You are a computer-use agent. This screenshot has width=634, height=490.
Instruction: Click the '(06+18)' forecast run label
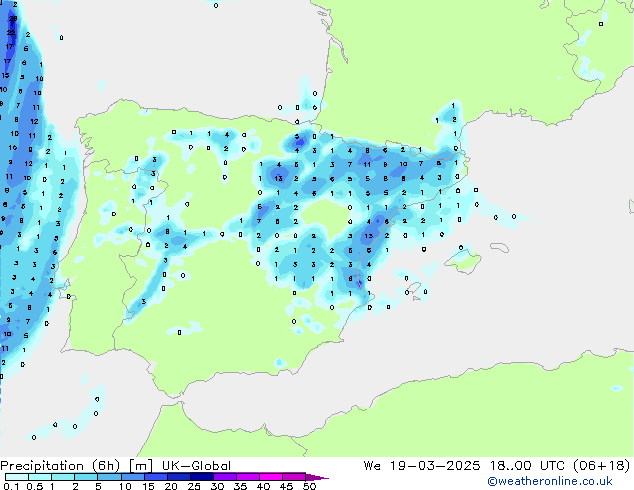[x=602, y=466]
